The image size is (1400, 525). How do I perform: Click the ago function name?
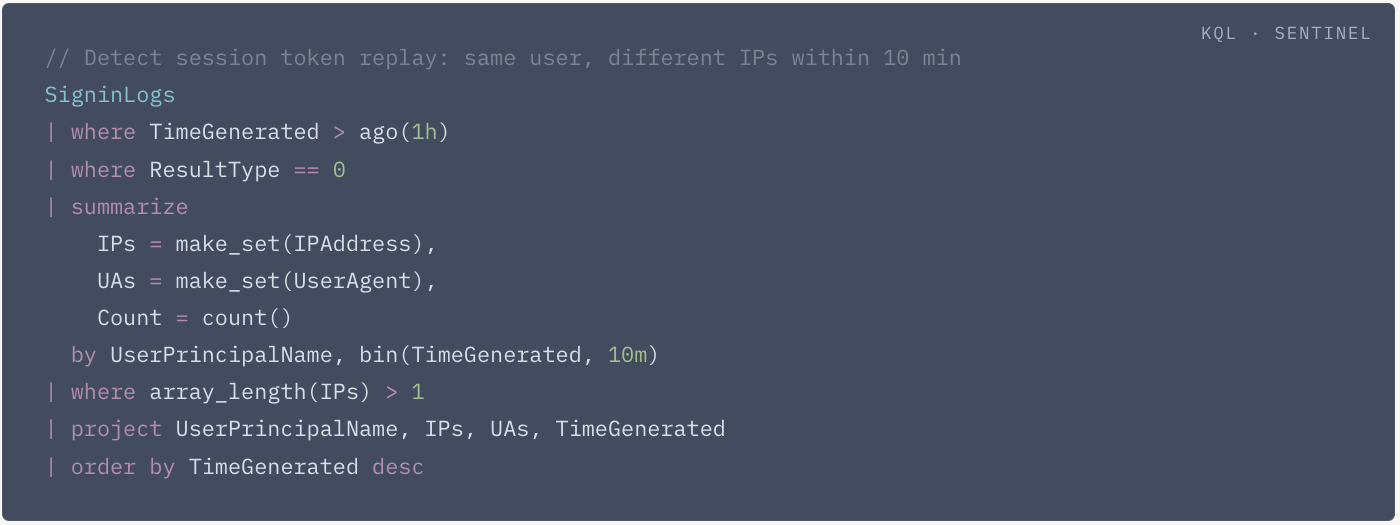pos(378,132)
